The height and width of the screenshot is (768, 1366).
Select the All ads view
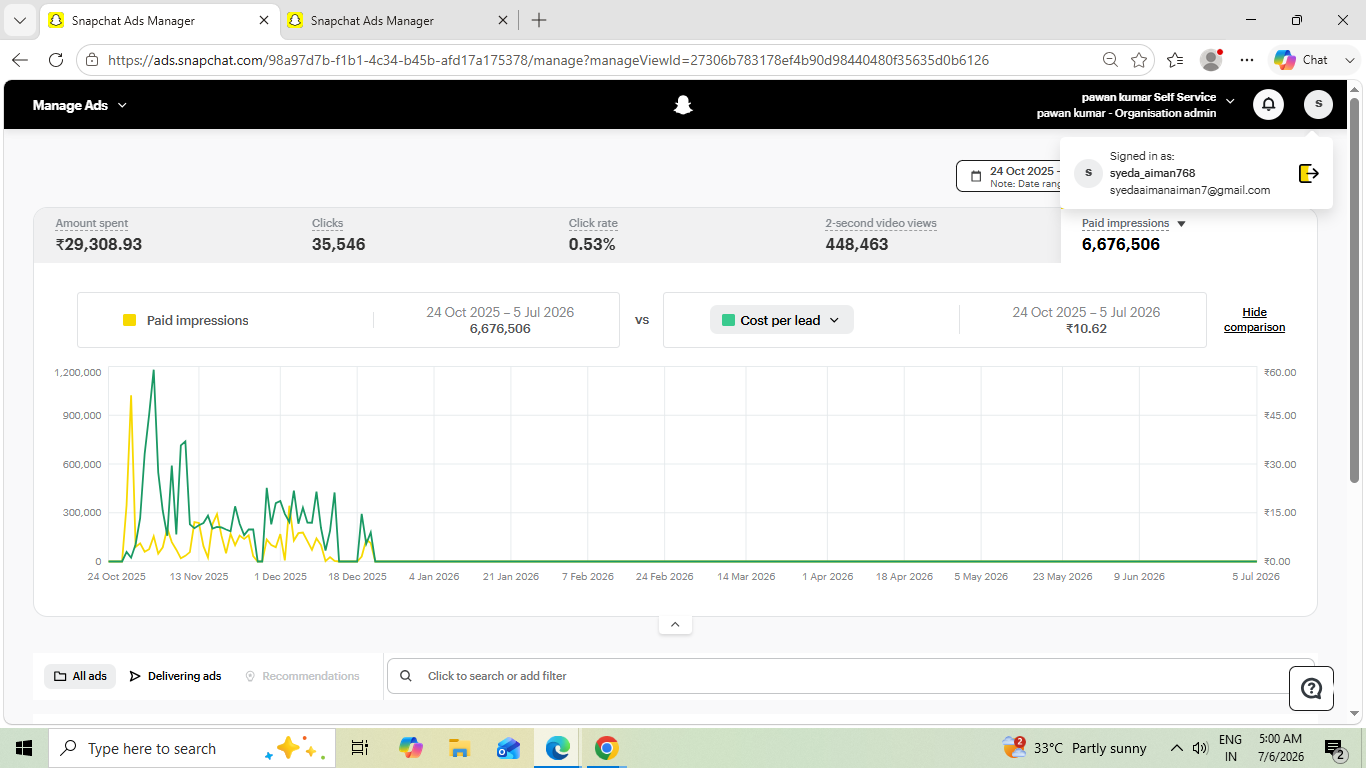pyautogui.click(x=80, y=676)
